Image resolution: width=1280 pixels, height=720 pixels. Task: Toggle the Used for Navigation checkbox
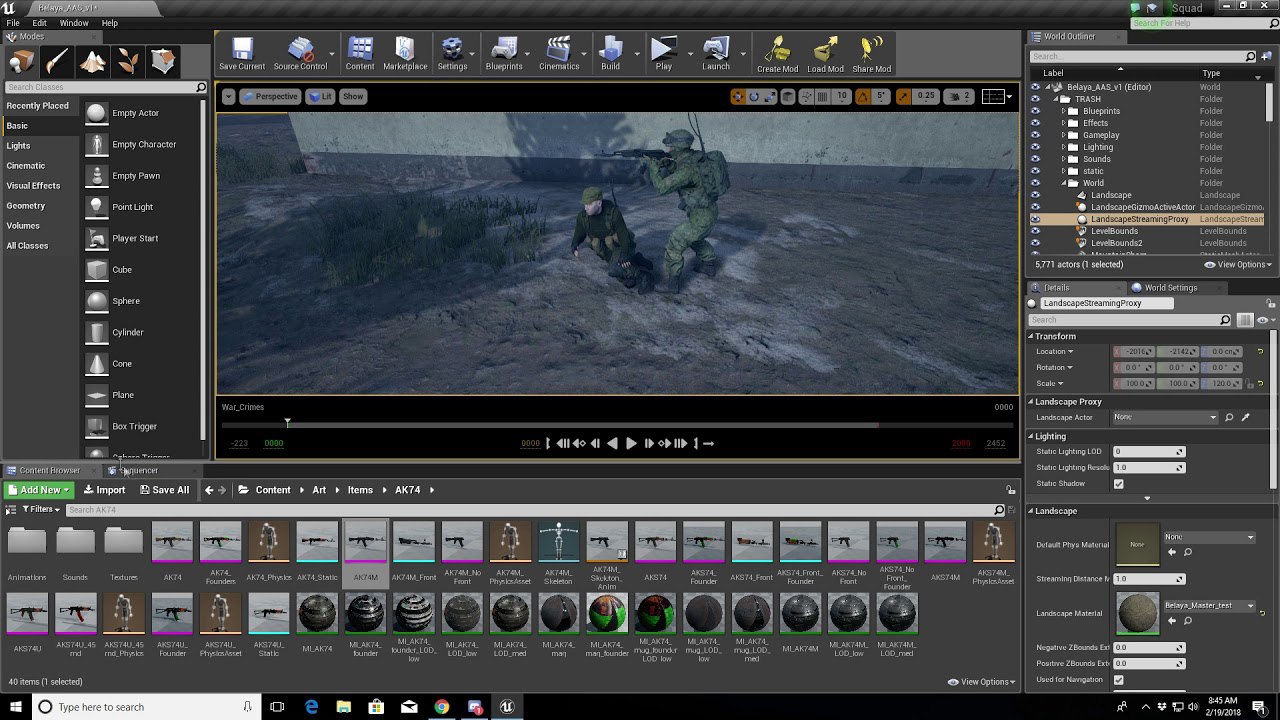click(x=1118, y=680)
